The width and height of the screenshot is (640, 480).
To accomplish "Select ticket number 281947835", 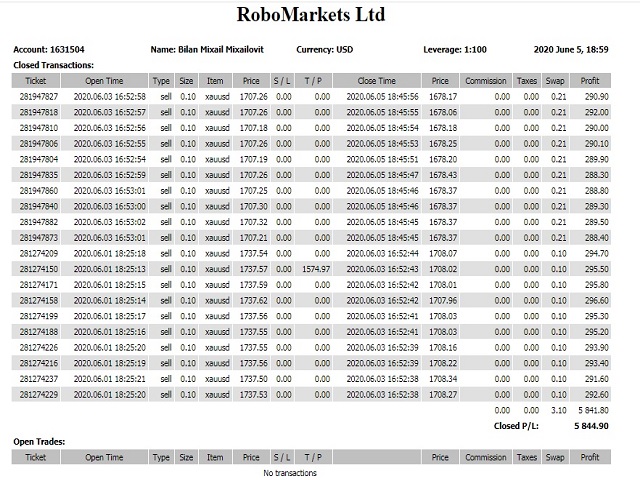I will 39,175.
